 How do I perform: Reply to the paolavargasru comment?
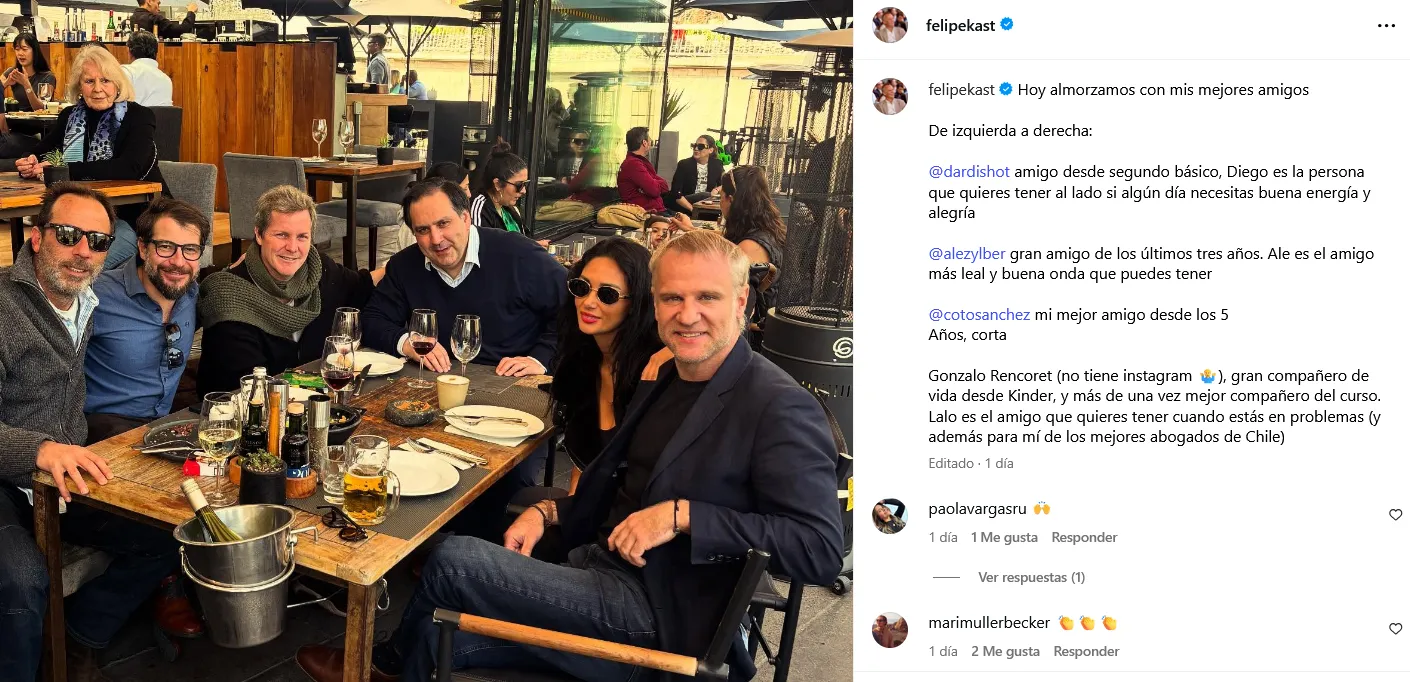pyautogui.click(x=1084, y=537)
